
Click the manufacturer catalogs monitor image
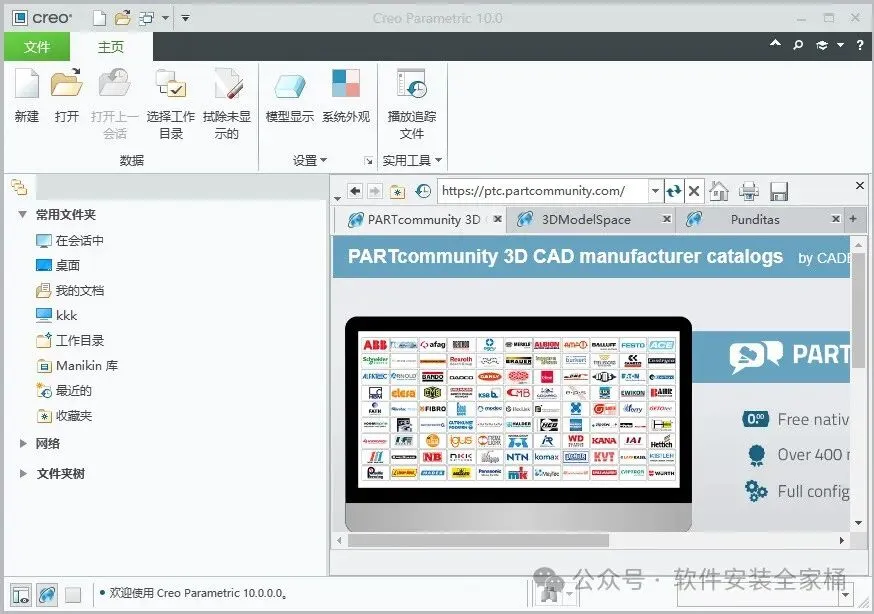[x=518, y=423]
